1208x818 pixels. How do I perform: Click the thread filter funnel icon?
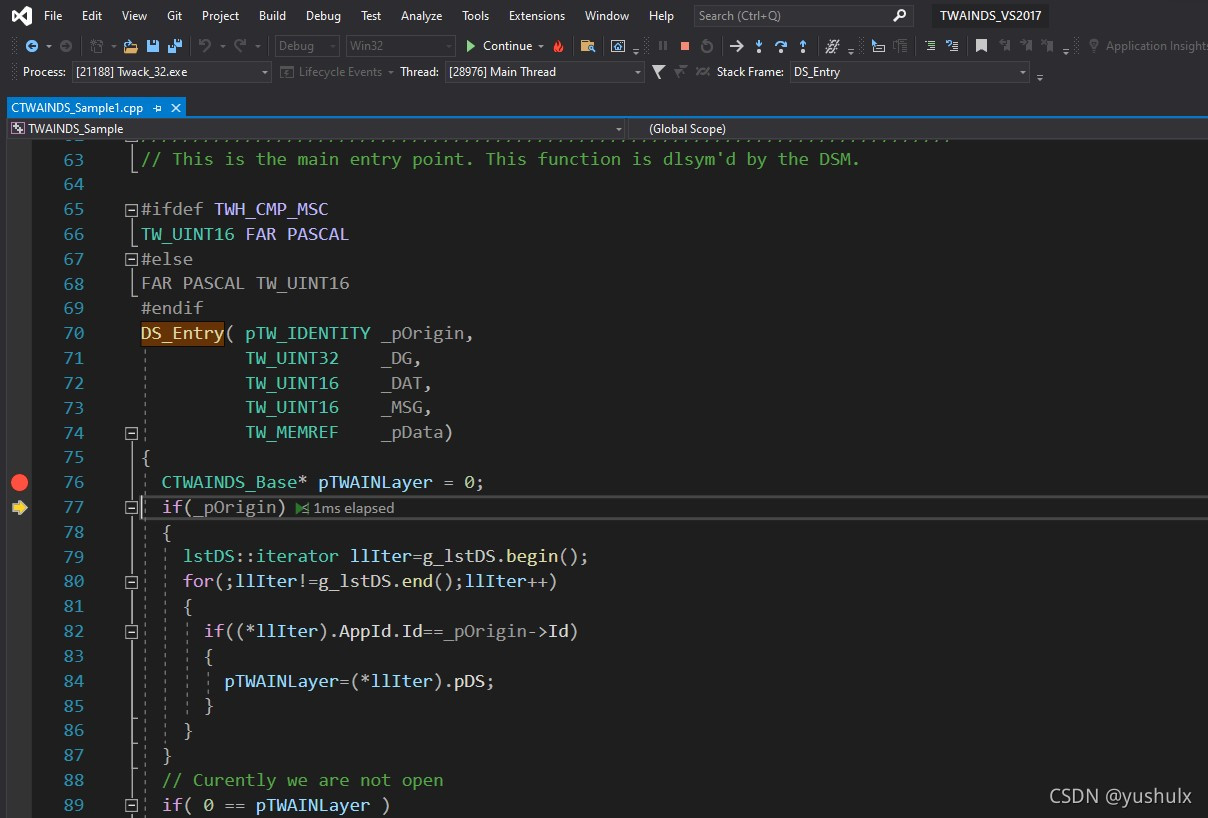[x=658, y=72]
